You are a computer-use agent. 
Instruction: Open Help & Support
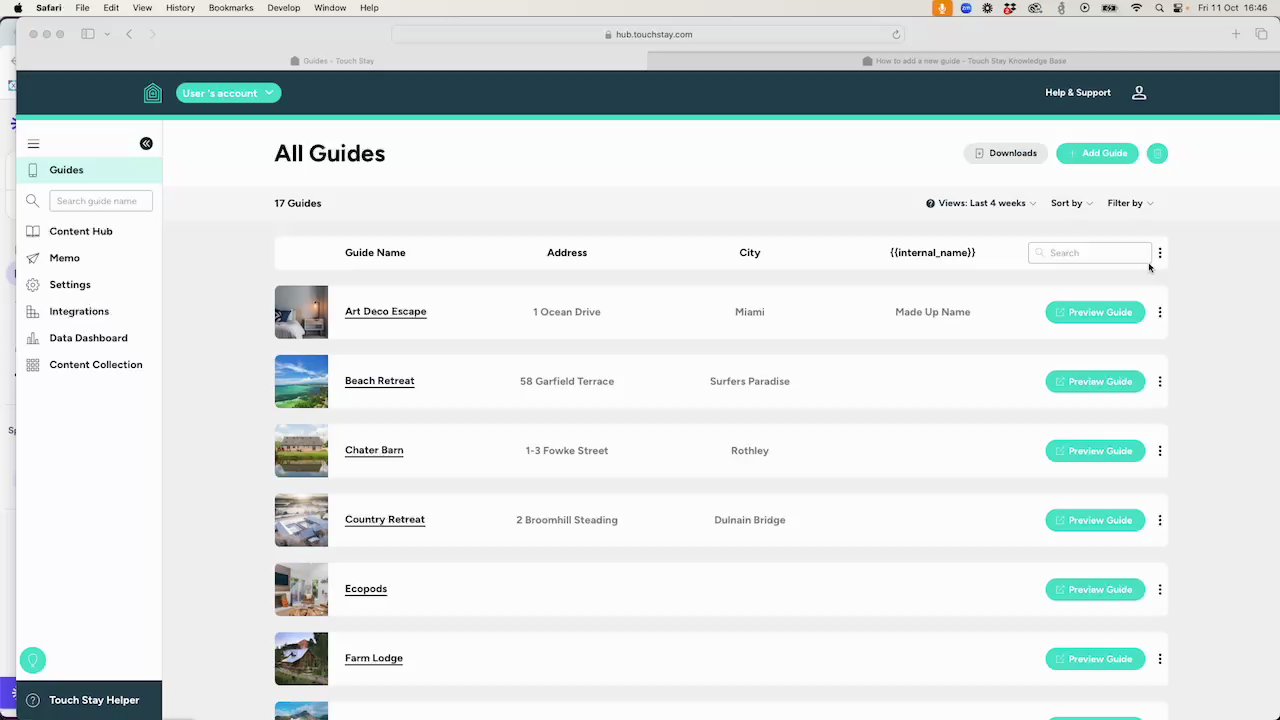click(1078, 93)
